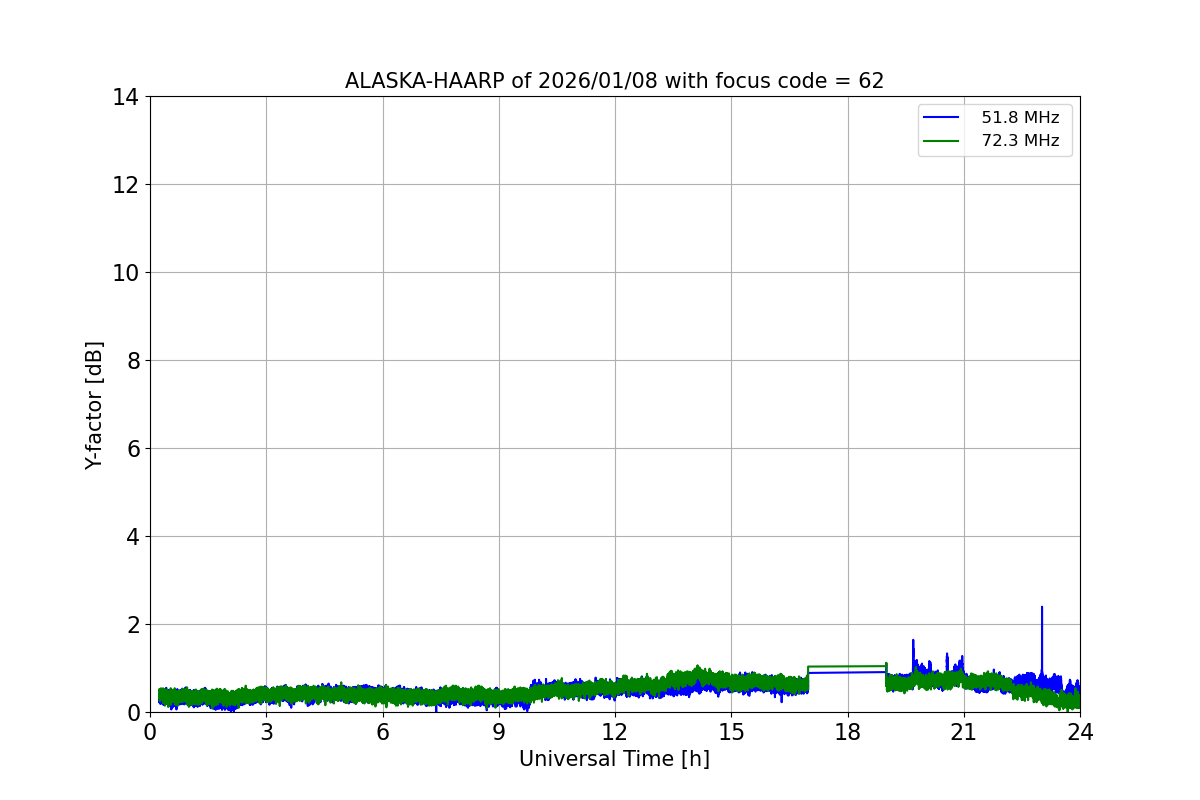Screen dimensions: 1200x800
Task: Click the y-axis tick label 6
Action: (132, 449)
